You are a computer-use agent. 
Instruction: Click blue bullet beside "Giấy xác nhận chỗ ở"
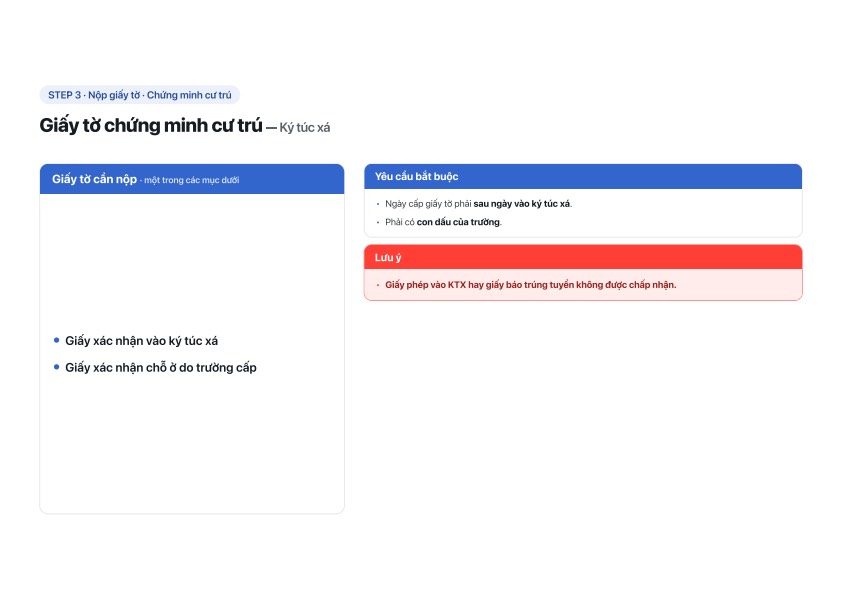click(x=56, y=367)
